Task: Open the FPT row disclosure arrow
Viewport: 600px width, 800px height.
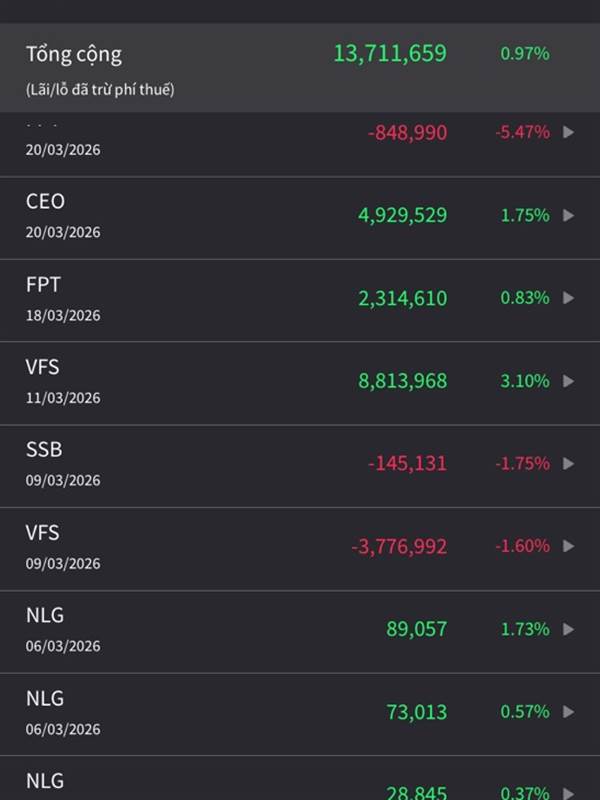Action: point(569,298)
